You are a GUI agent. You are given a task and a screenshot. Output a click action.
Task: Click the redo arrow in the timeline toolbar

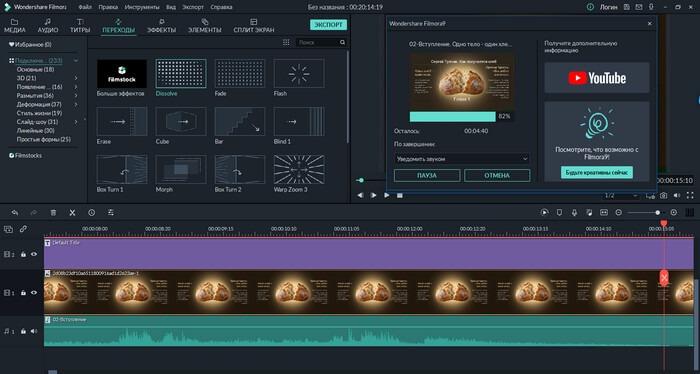[x=34, y=213]
